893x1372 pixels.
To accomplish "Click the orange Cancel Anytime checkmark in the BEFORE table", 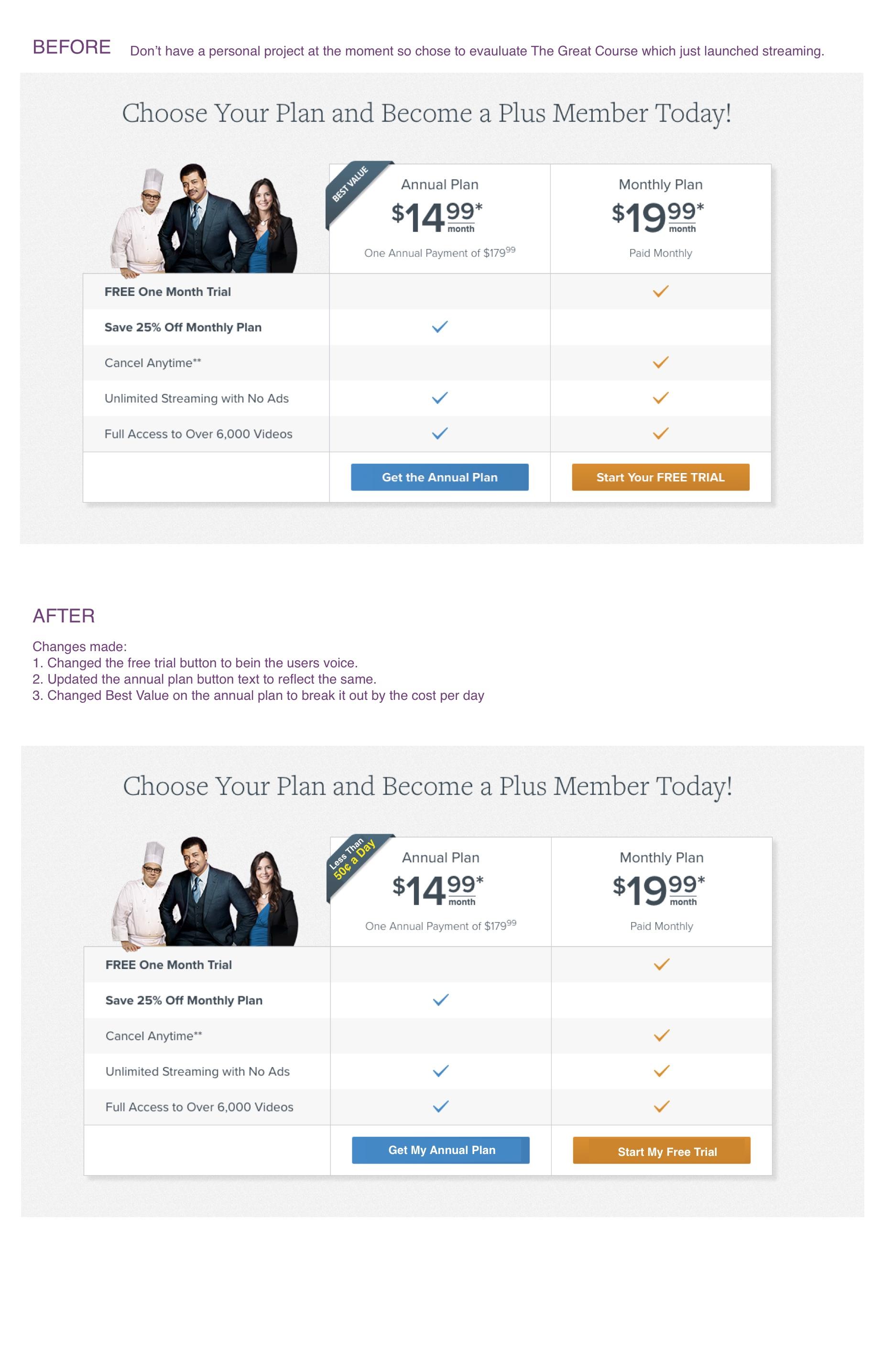I will (x=660, y=362).
